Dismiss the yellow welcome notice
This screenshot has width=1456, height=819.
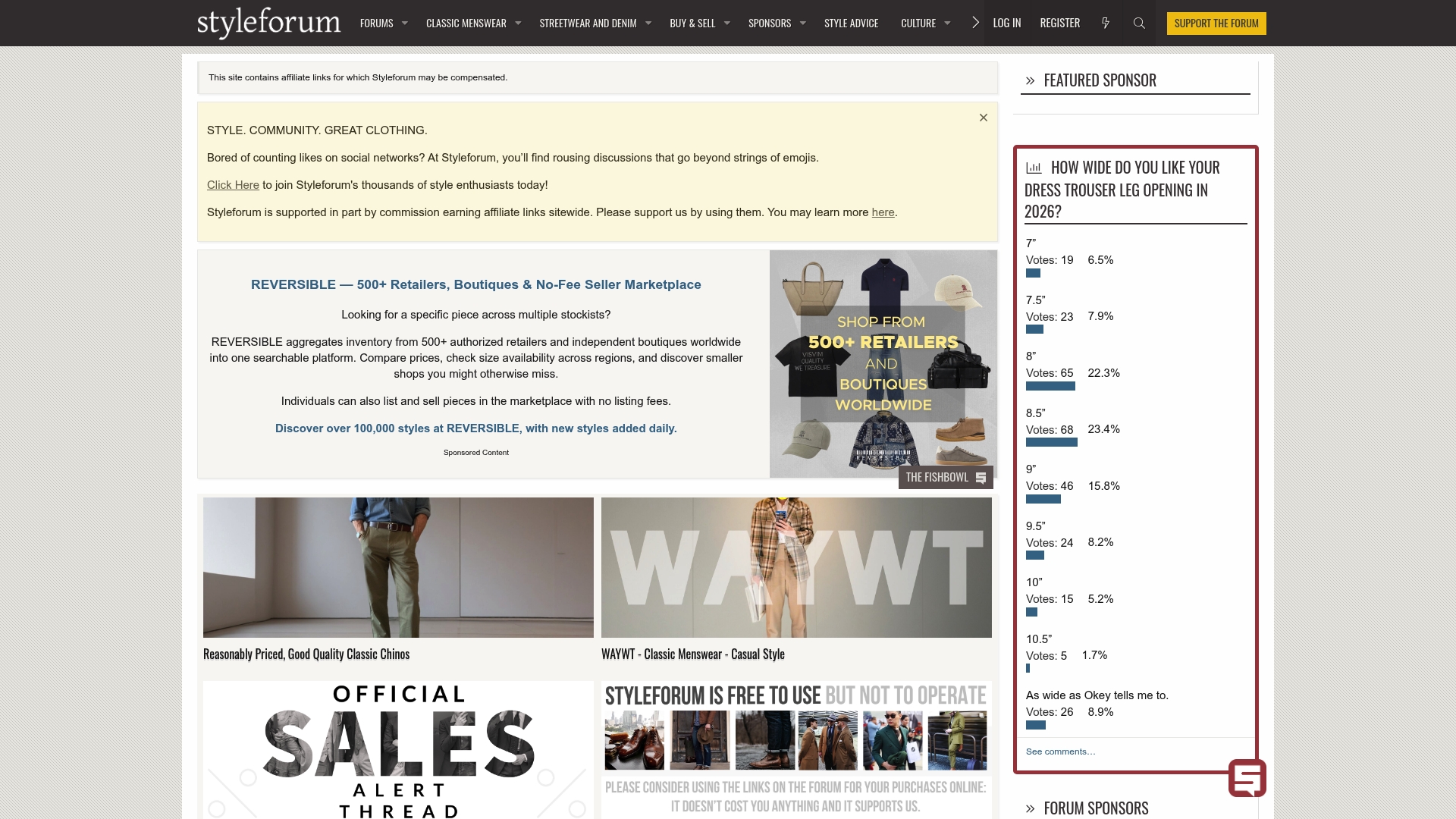point(983,118)
